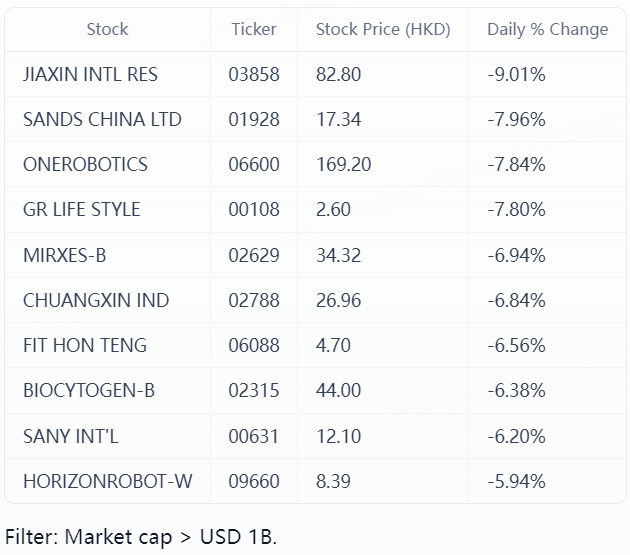The height and width of the screenshot is (555, 630).
Task: Click CHUANGXIN IND stock name
Action: pyautogui.click(x=96, y=301)
